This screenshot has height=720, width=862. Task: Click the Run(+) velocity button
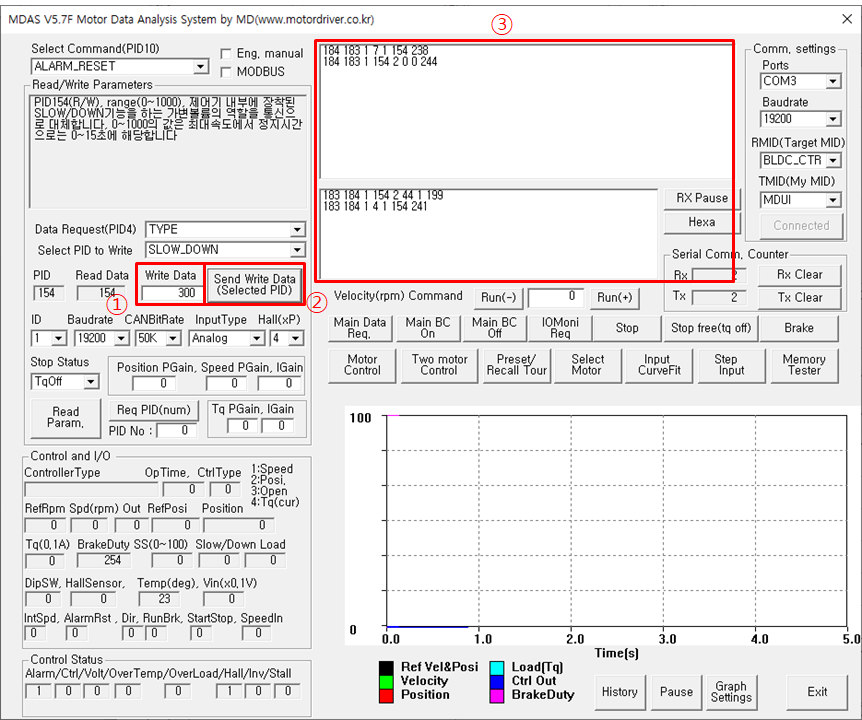(615, 298)
